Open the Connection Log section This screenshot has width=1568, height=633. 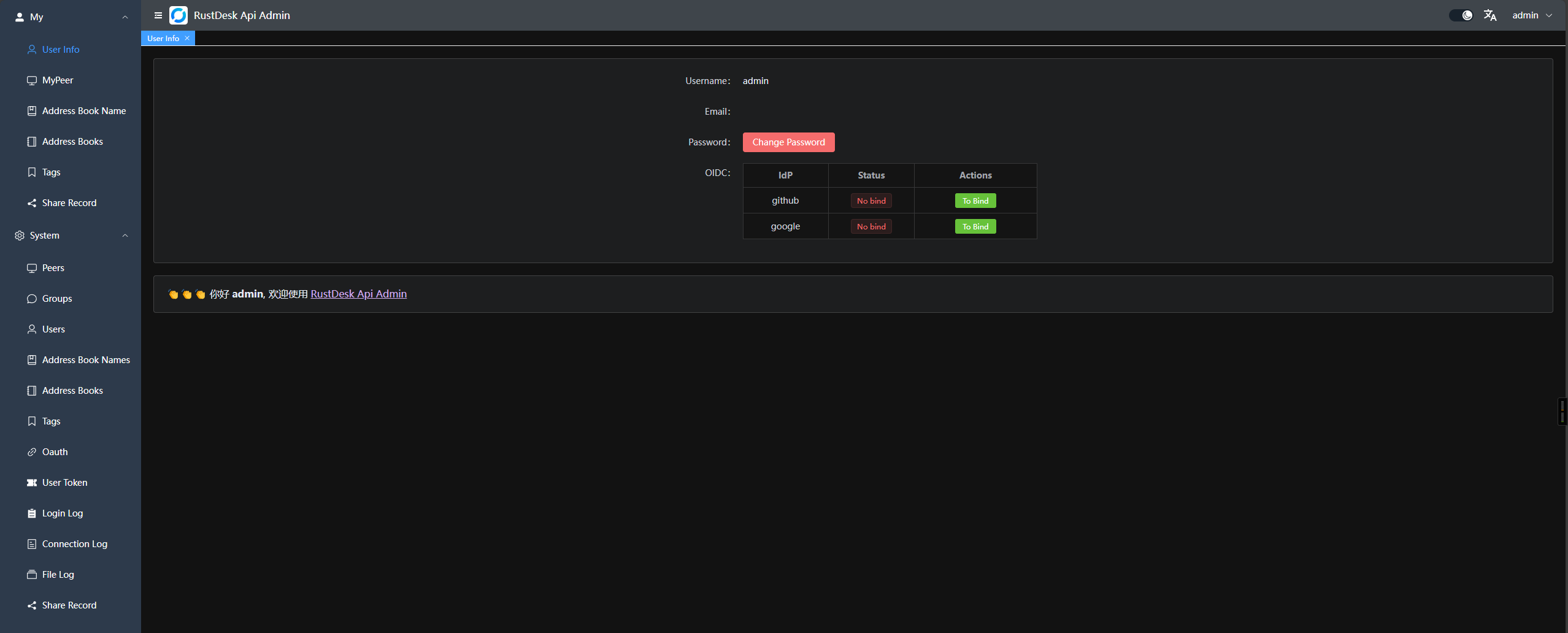pyautogui.click(x=74, y=543)
